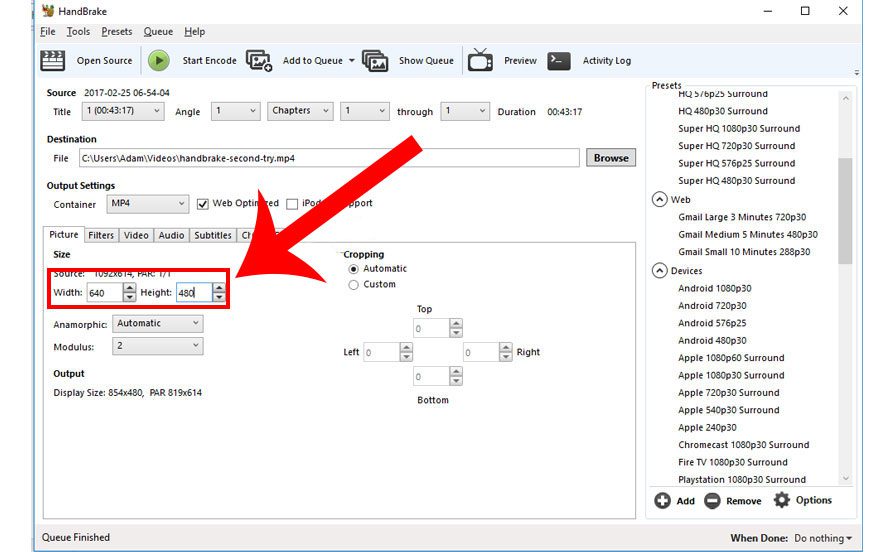Open the Queue menu
880x552 pixels.
[158, 31]
